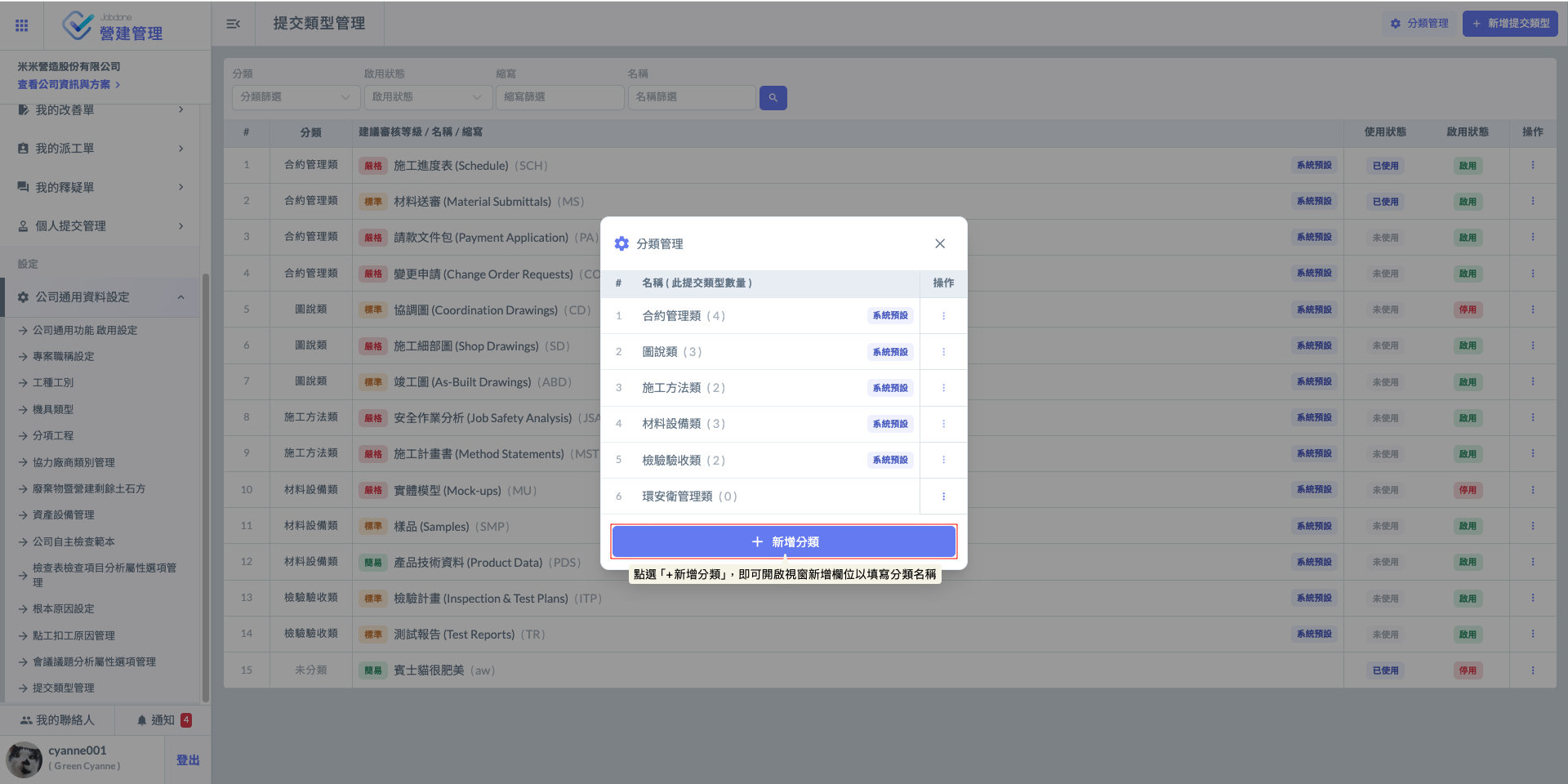The height and width of the screenshot is (784, 1568).
Task: Open actions menu for 合約管理類 category
Action: pyautogui.click(x=943, y=316)
